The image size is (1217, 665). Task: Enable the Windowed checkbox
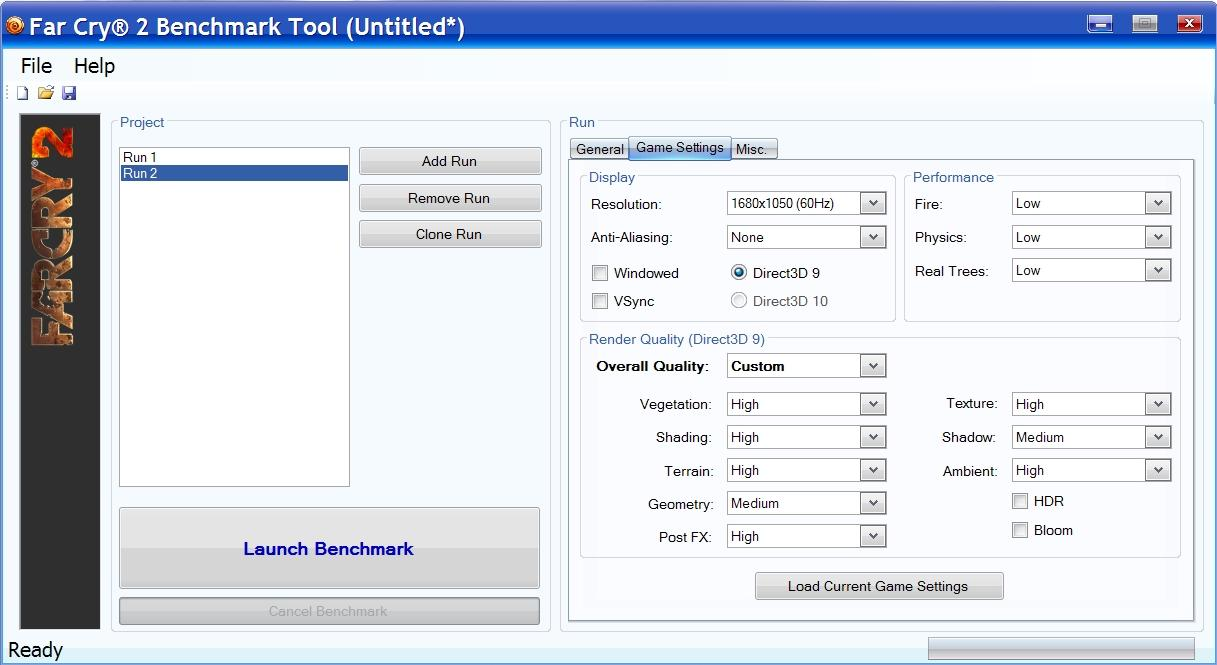(x=600, y=273)
